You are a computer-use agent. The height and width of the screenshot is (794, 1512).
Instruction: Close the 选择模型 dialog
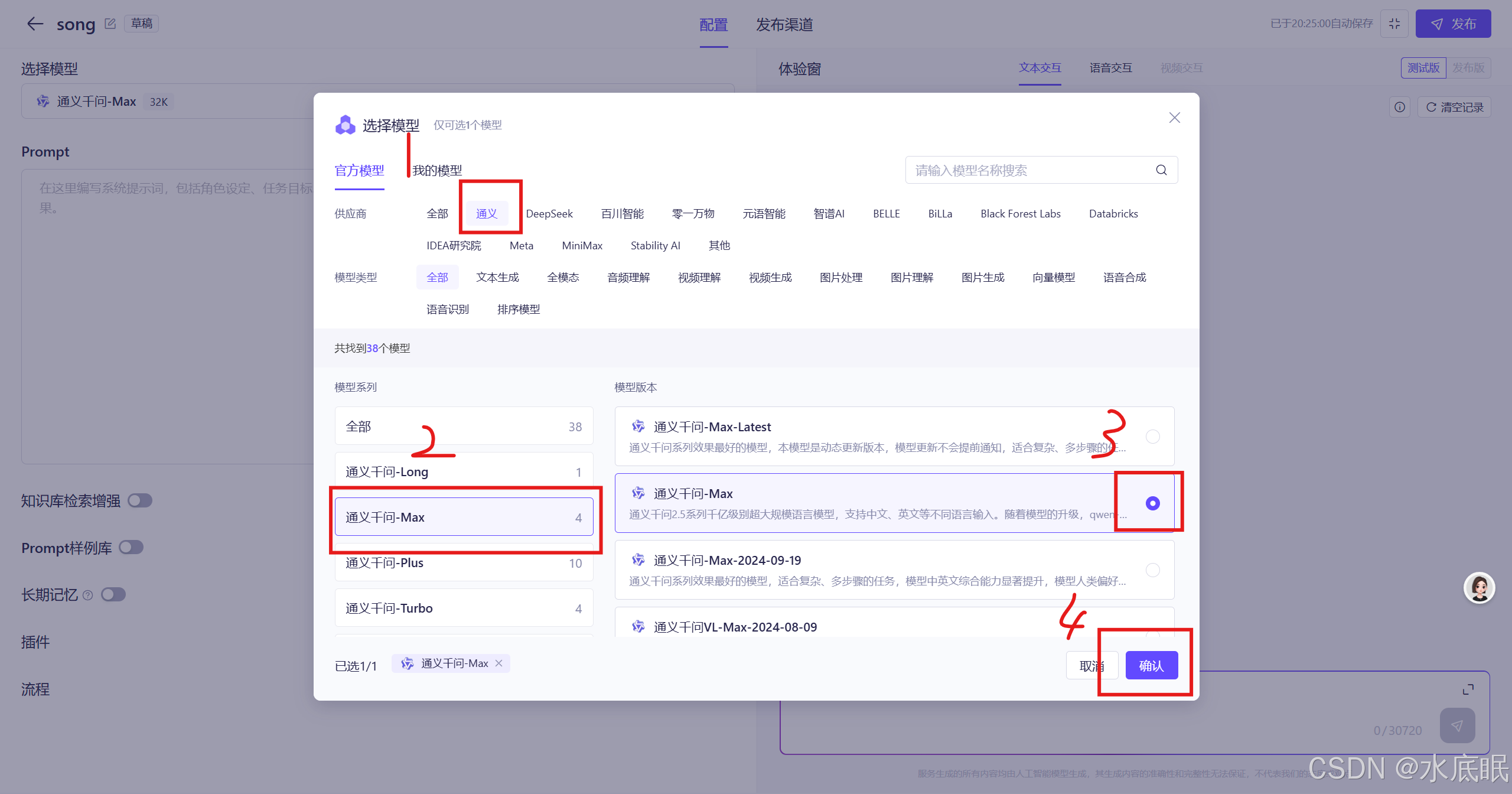pyautogui.click(x=1174, y=118)
